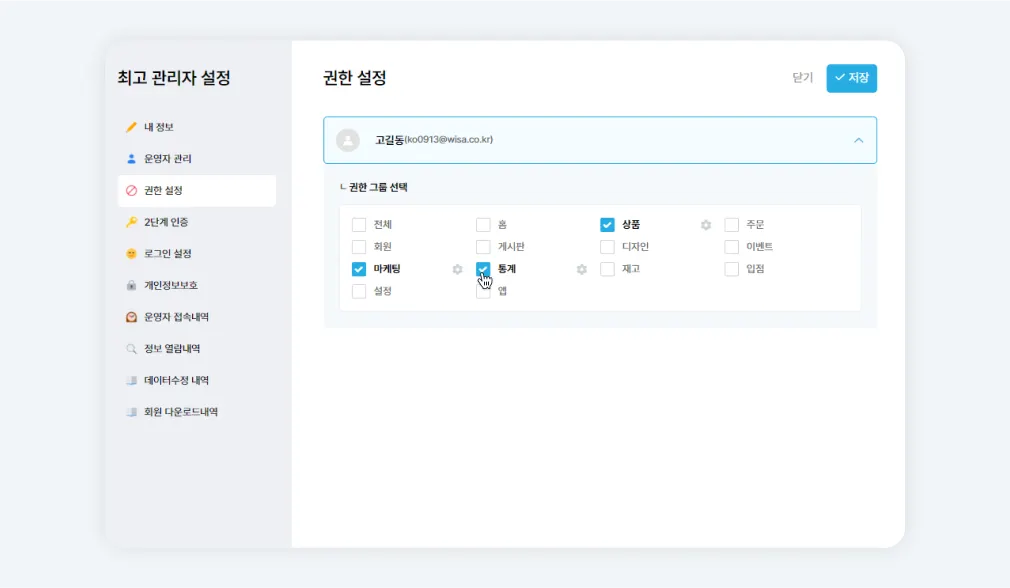Open settings gear next to 상품
The height and width of the screenshot is (588, 1010).
click(x=706, y=225)
